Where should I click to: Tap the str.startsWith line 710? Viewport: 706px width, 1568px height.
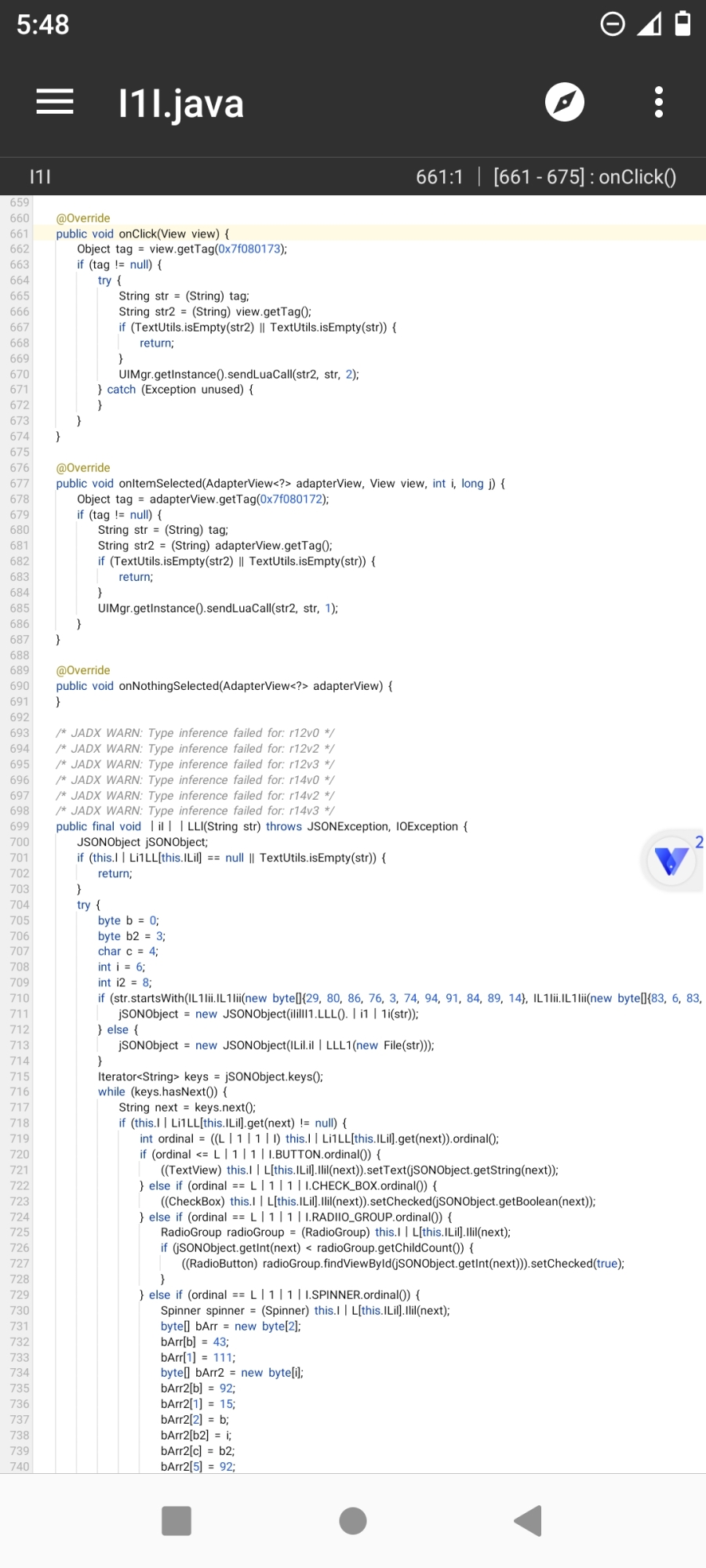pos(400,998)
